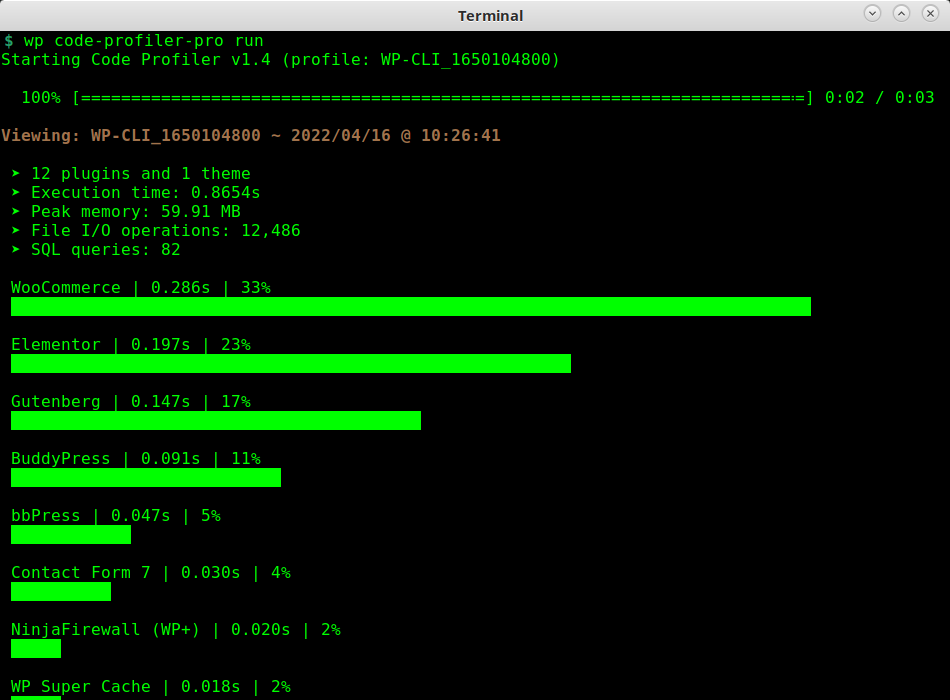Click the 0:02 / 0:03 timer text
The width and height of the screenshot is (950, 700).
[879, 98]
